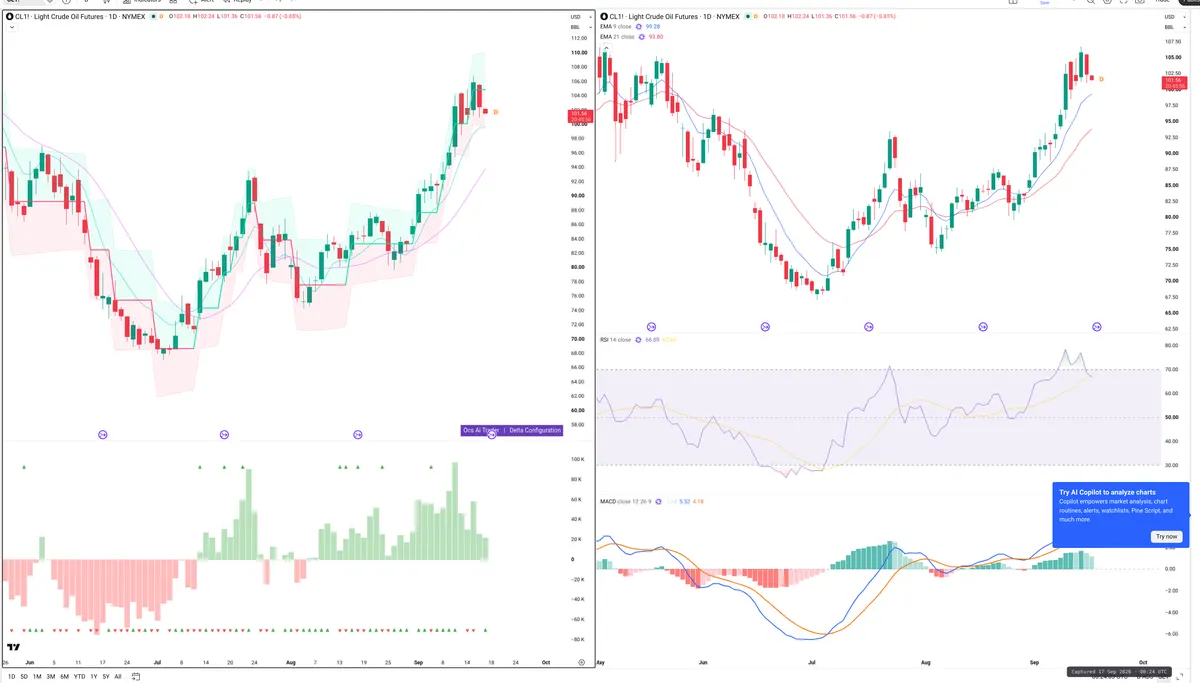Image resolution: width=1200 pixels, height=683 pixels.
Task: Choose the 6M time range
Action: (64, 677)
